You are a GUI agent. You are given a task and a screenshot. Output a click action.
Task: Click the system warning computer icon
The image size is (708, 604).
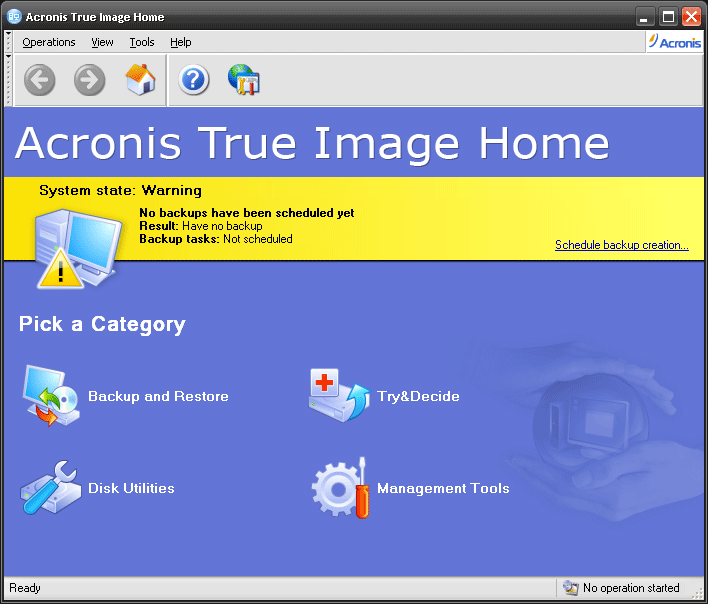click(79, 248)
